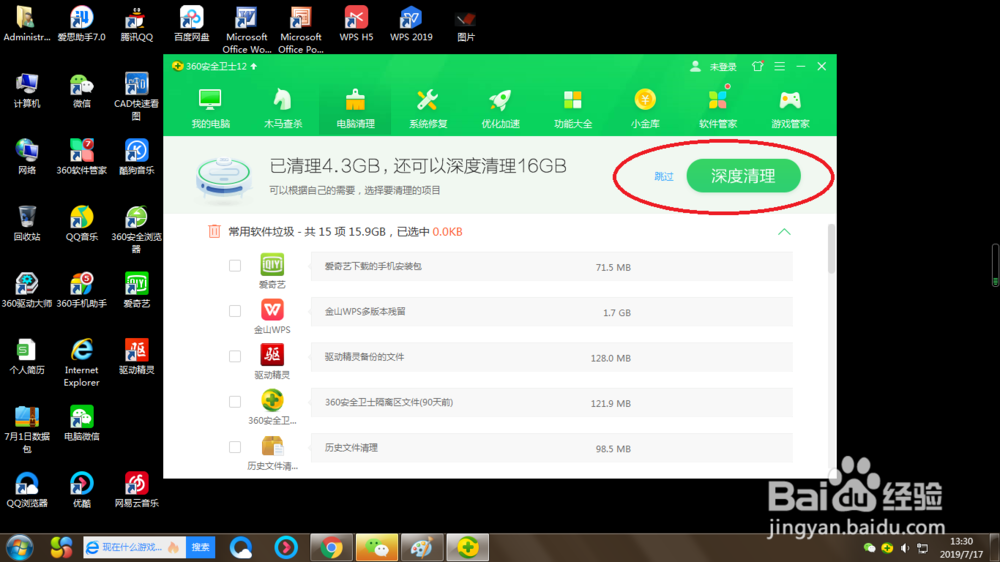Click the 驱动精灵 icon in junk list

[272, 355]
